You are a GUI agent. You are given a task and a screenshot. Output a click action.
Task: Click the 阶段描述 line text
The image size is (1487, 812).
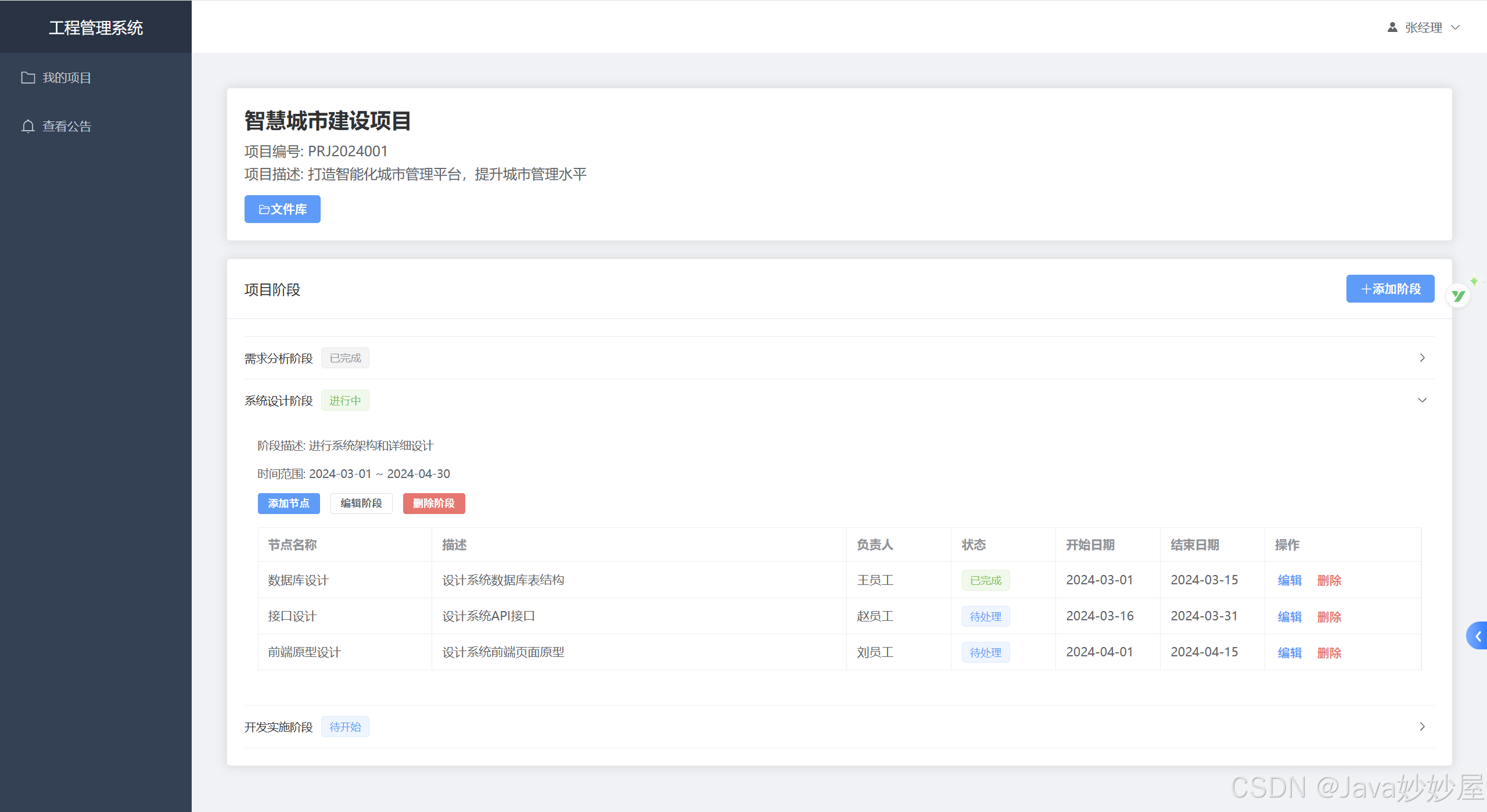click(346, 445)
